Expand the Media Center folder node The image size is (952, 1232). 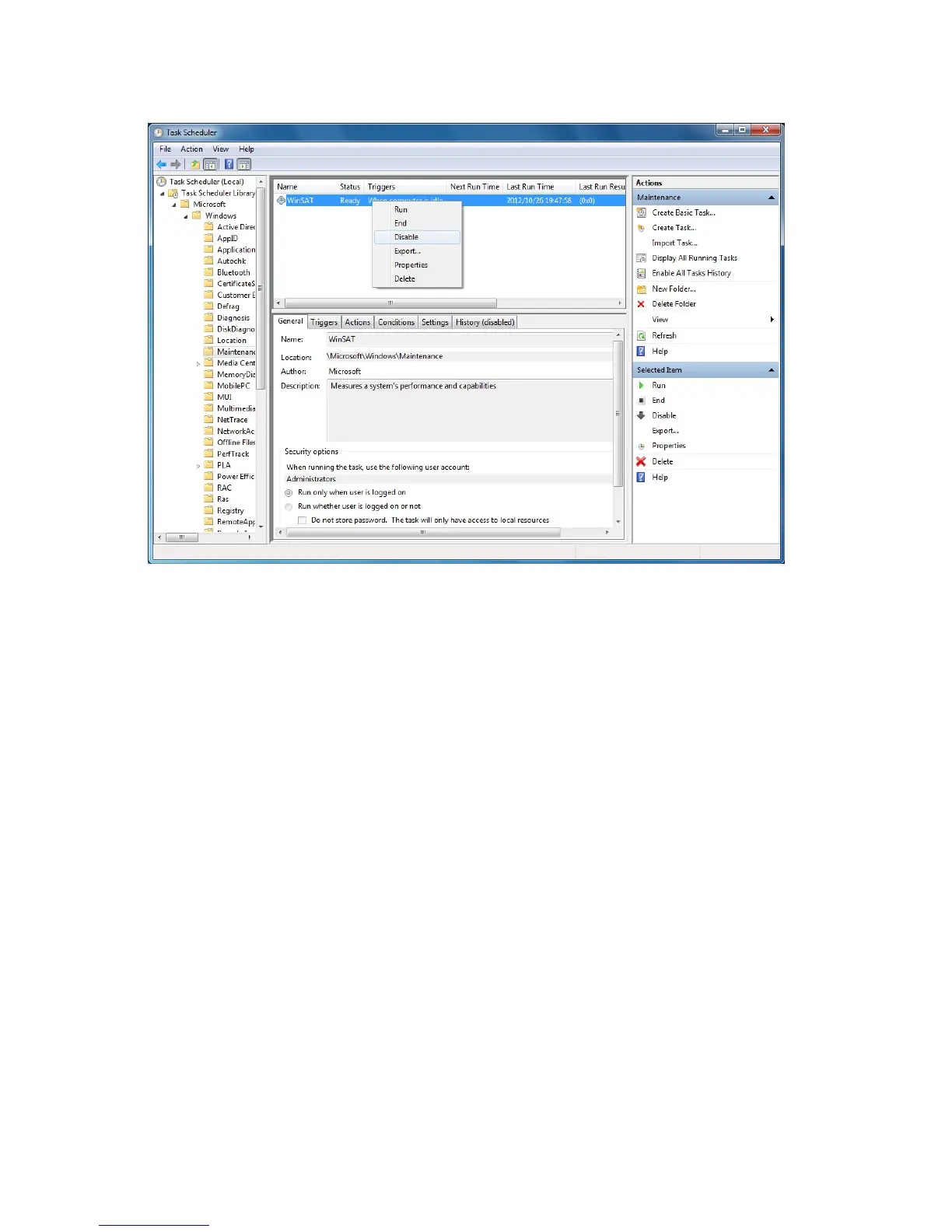(x=198, y=363)
